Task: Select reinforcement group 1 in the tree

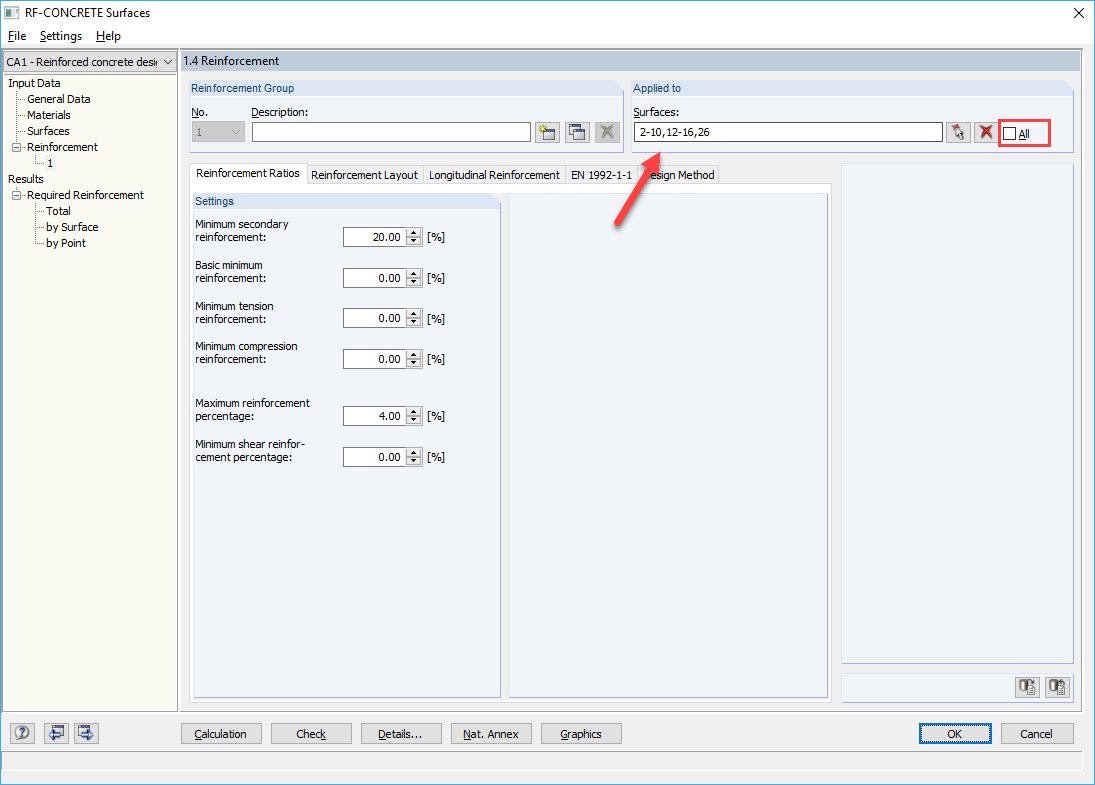Action: 50,163
